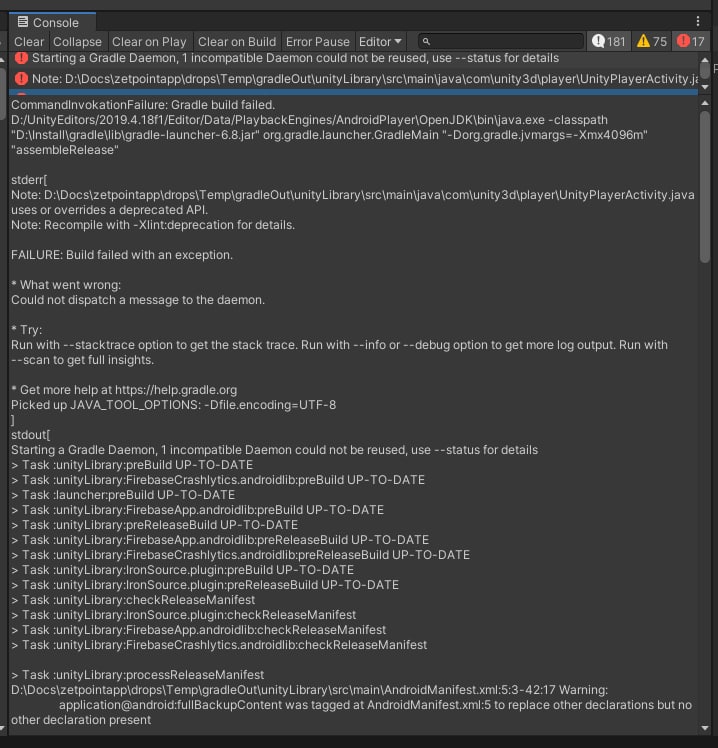Click the Console tab icon
This screenshot has width=718, height=748.
pos(22,22)
